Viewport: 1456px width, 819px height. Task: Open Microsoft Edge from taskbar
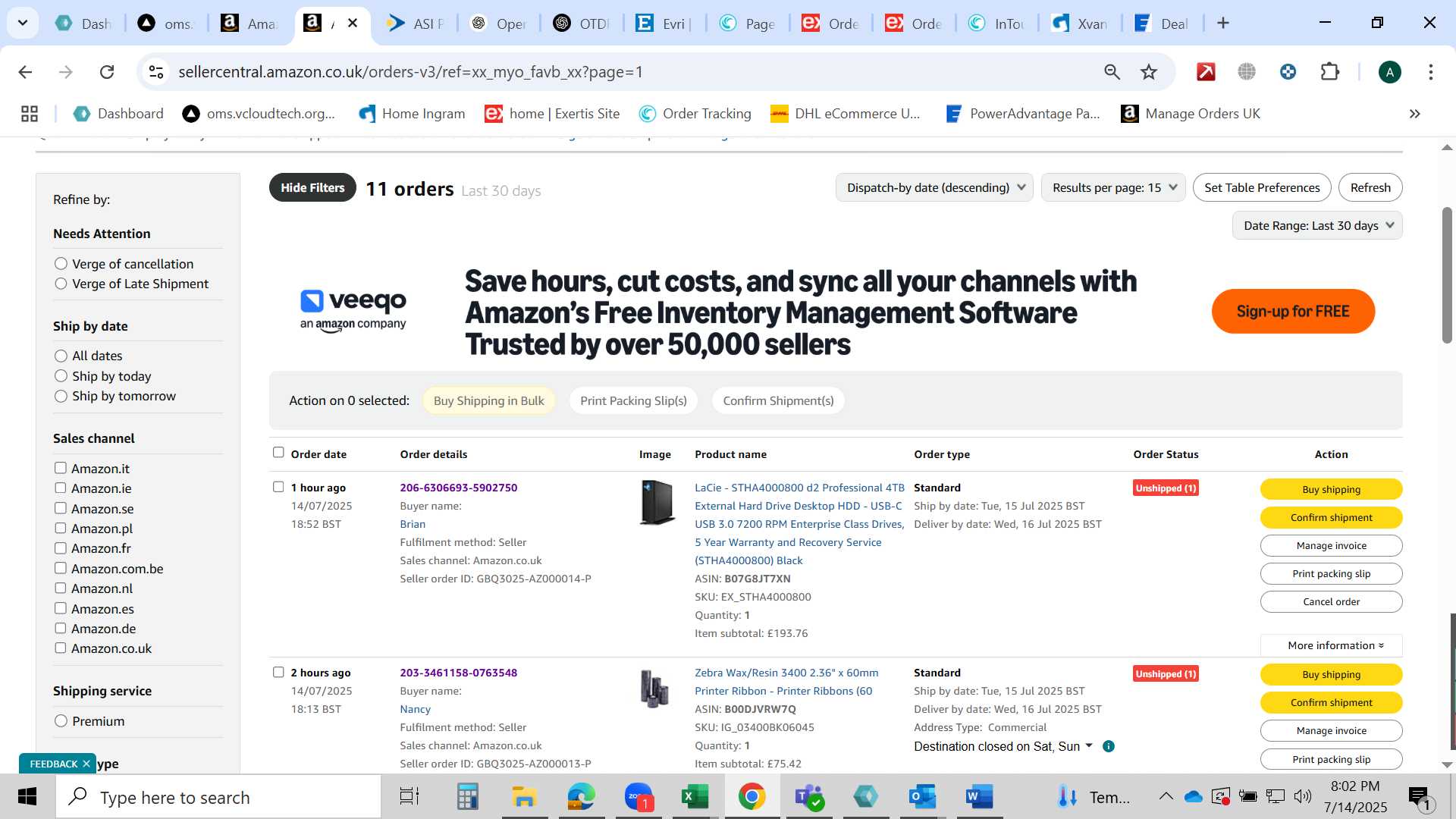point(581,797)
